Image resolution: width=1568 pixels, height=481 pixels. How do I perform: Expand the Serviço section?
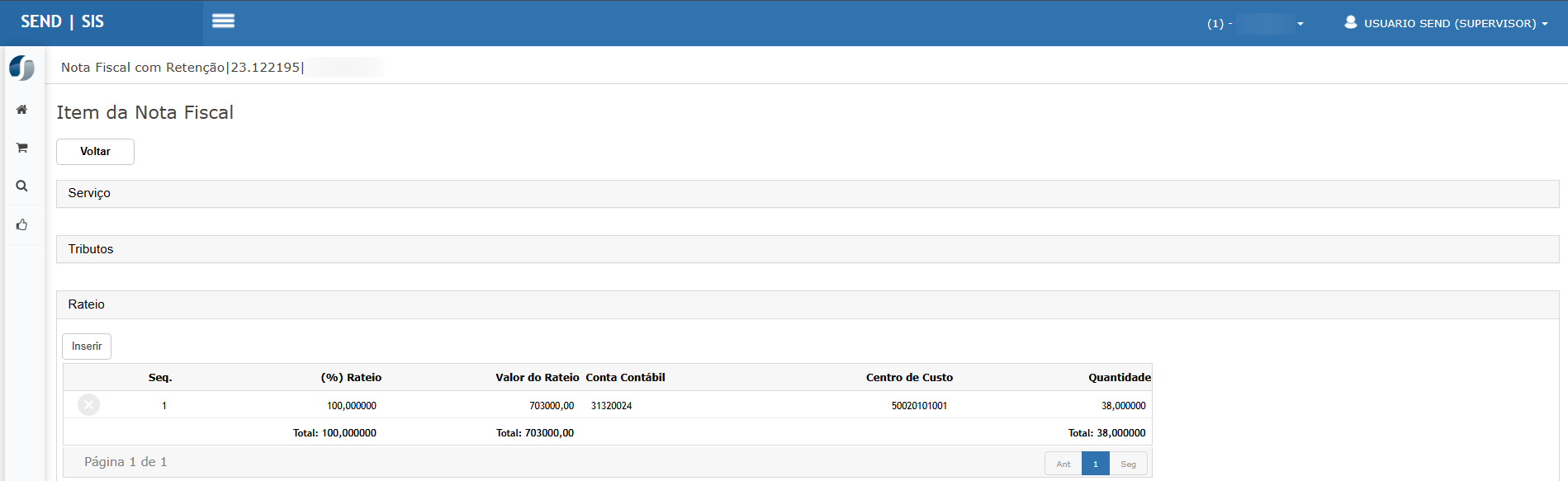[x=89, y=193]
